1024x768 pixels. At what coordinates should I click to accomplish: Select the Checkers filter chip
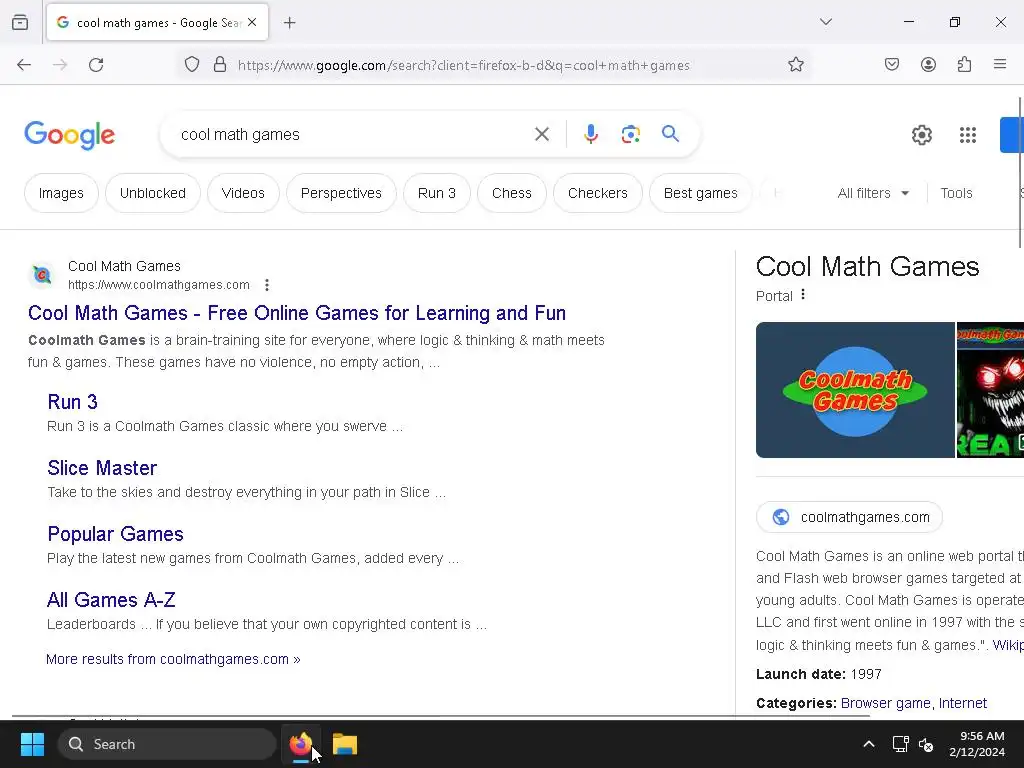coord(598,193)
